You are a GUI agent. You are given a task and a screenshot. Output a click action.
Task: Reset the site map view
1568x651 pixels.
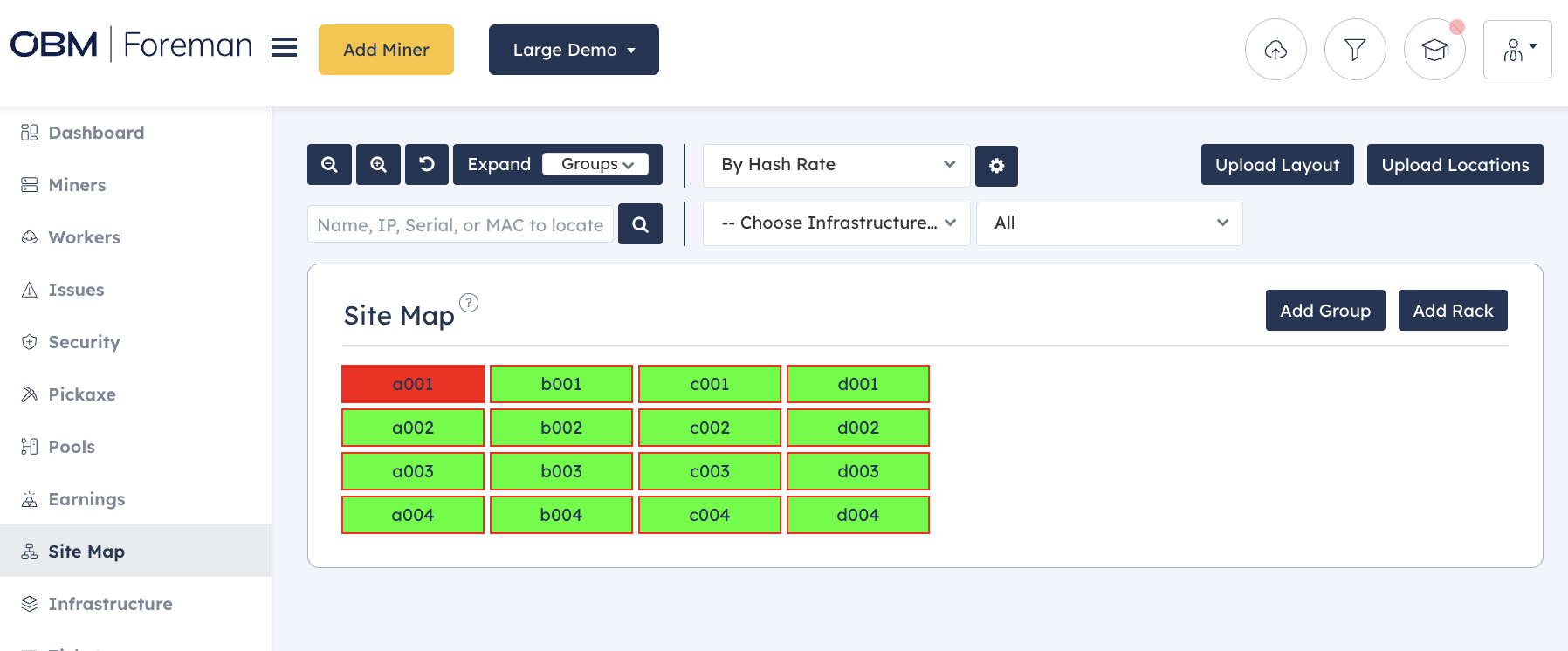[x=427, y=164]
